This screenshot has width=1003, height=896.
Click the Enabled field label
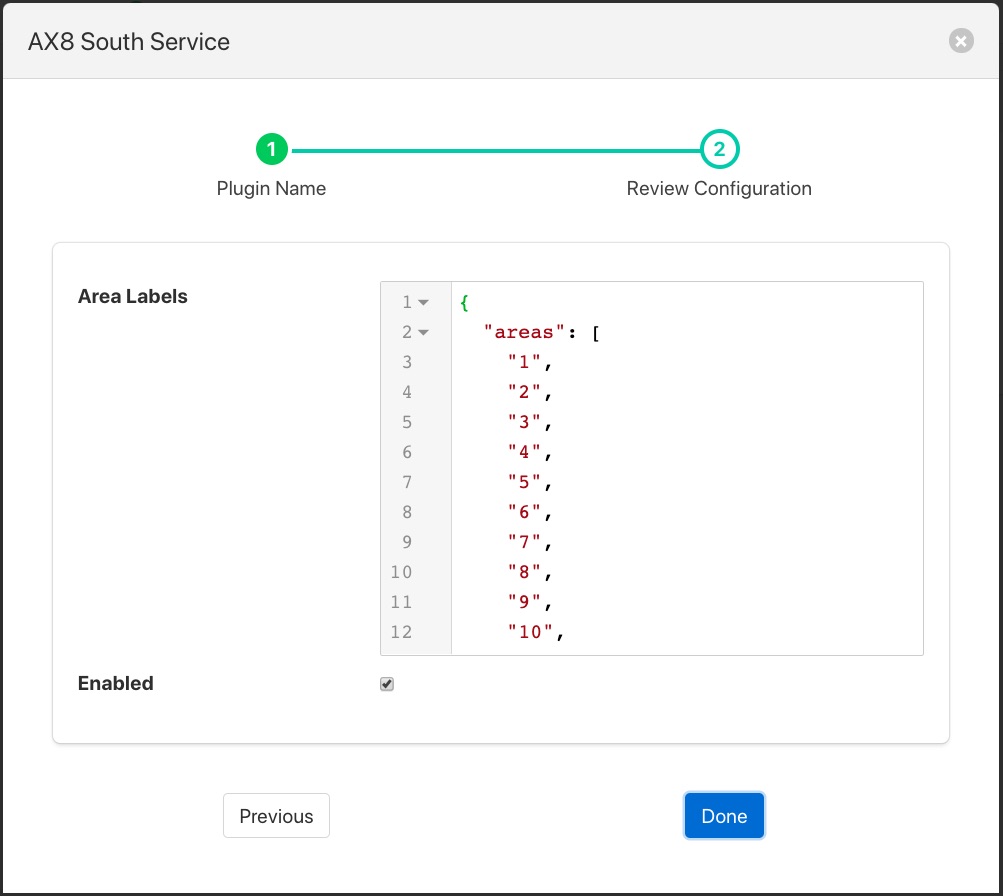click(115, 684)
